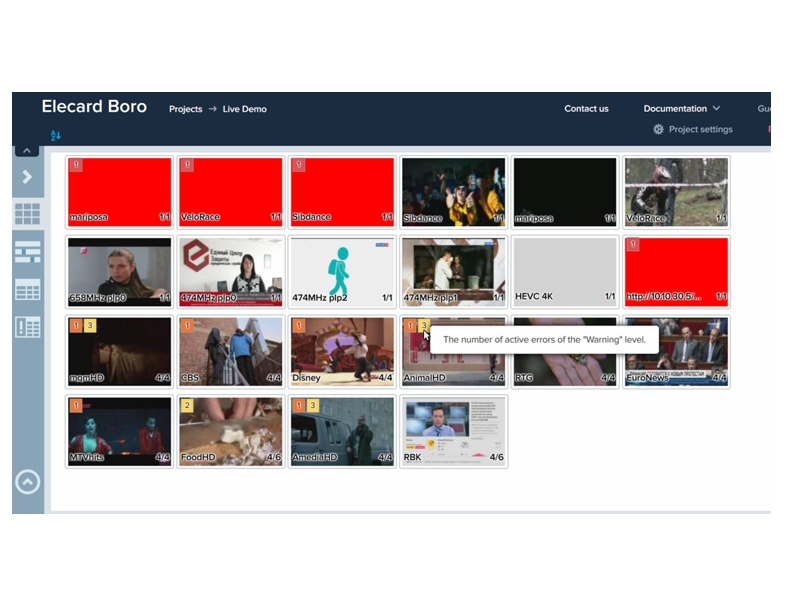Open the table view icon in sidebar
Screen dimensions: 800x600
28,289
